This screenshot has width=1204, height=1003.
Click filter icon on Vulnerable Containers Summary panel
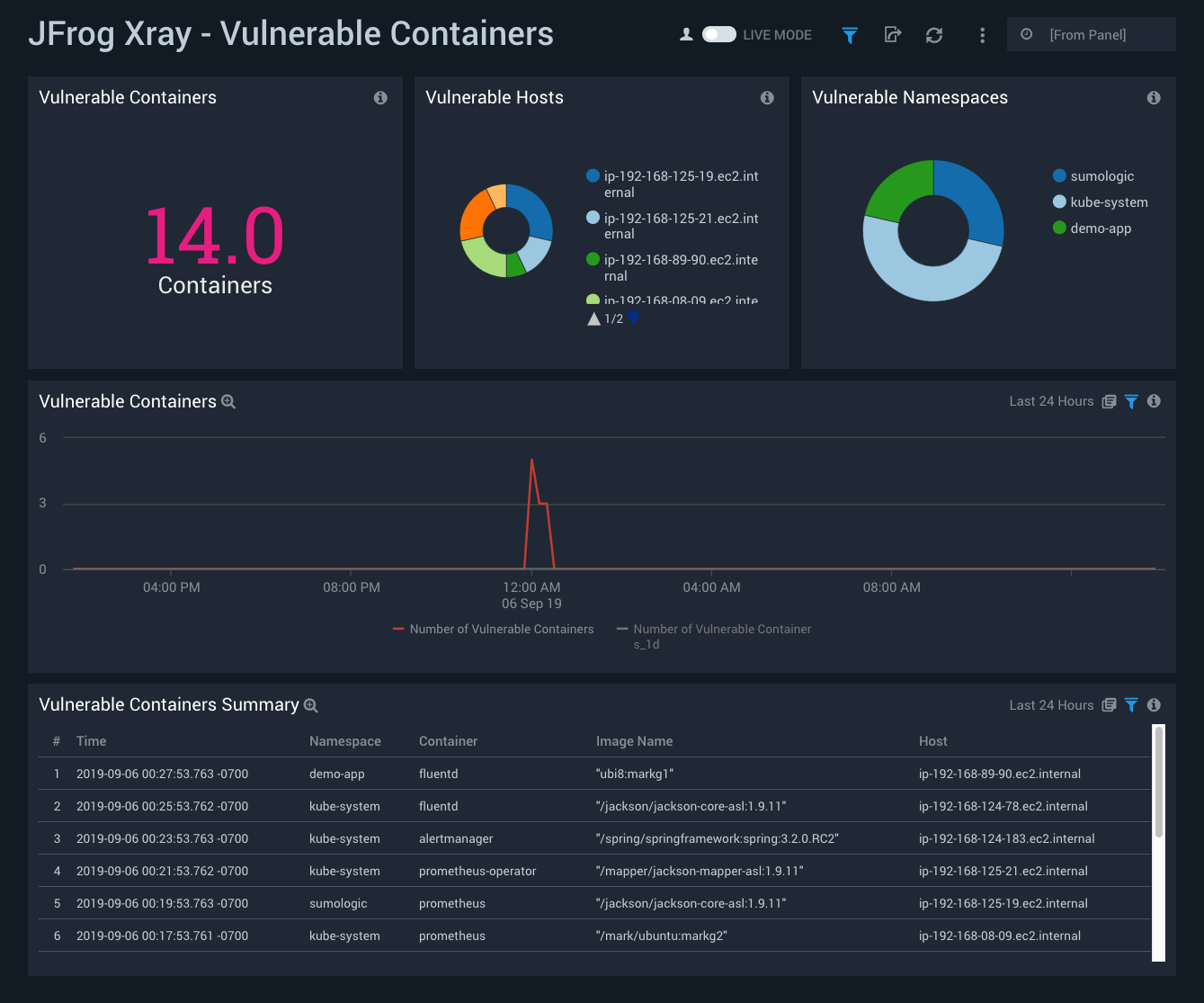click(x=1131, y=705)
